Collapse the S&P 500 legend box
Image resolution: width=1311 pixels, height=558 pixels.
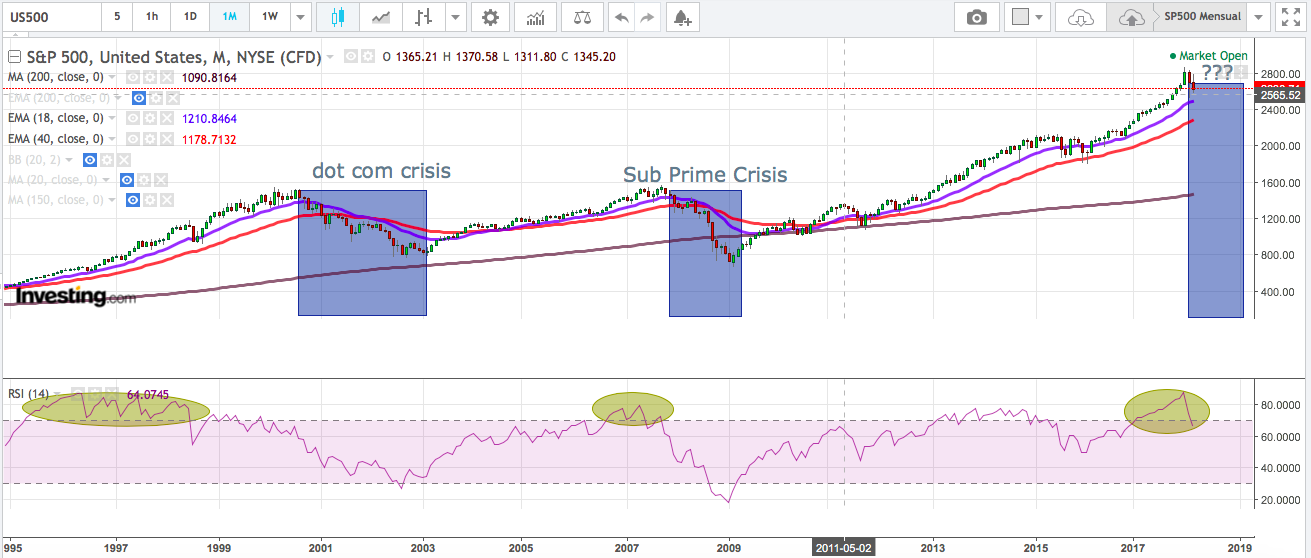(13, 57)
